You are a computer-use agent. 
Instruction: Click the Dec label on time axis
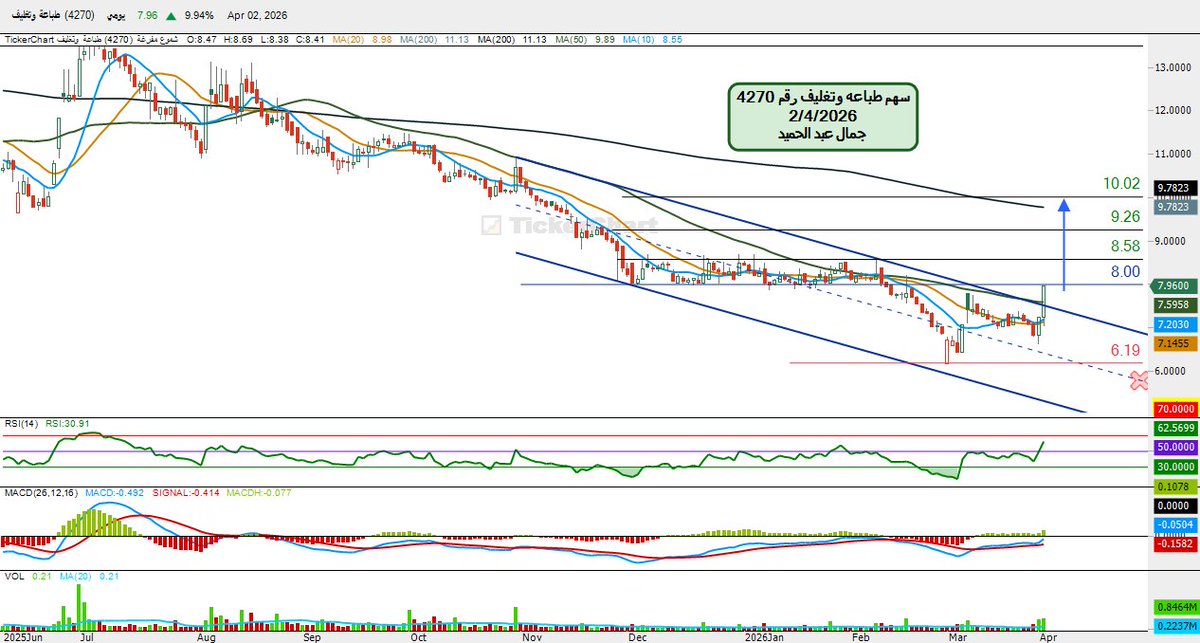636,635
